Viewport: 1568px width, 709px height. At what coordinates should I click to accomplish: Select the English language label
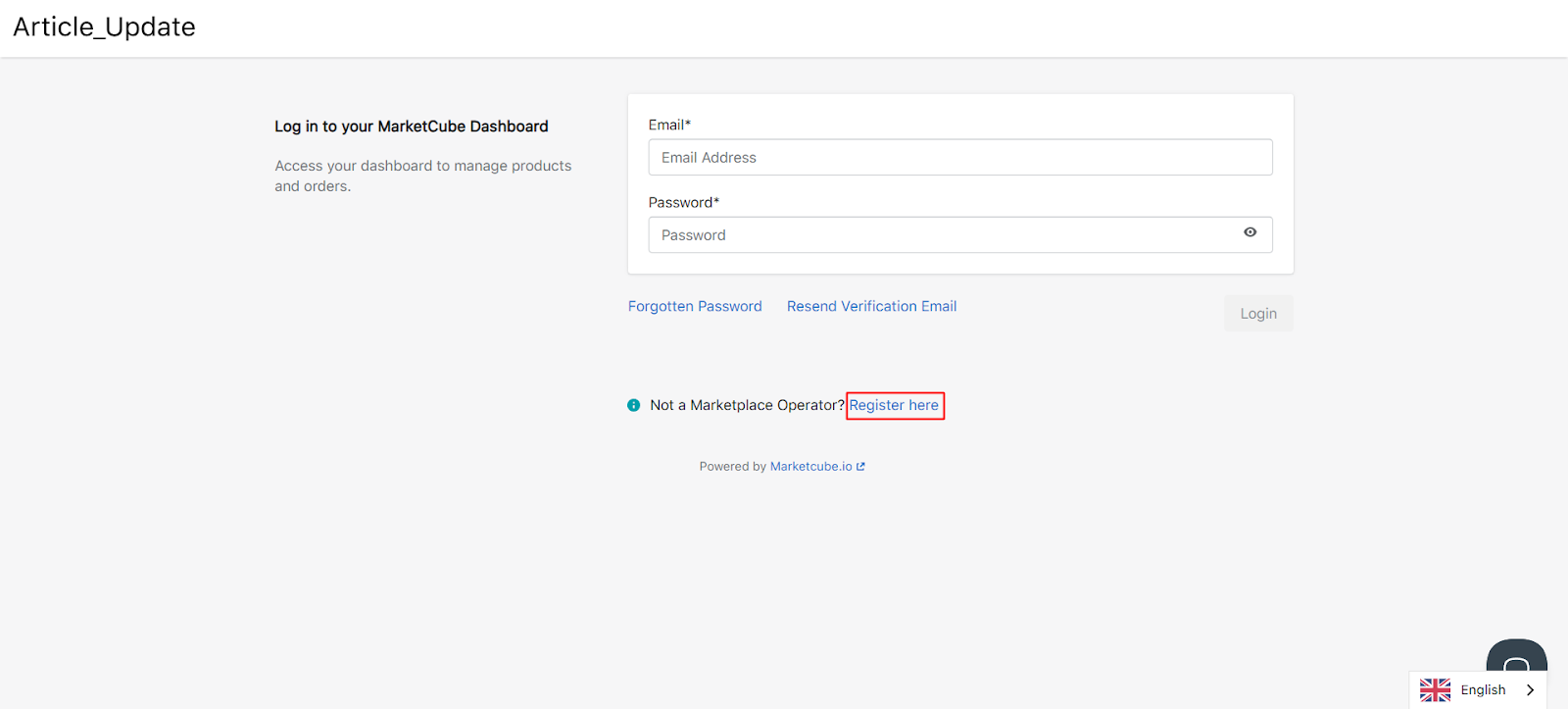pyautogui.click(x=1483, y=690)
